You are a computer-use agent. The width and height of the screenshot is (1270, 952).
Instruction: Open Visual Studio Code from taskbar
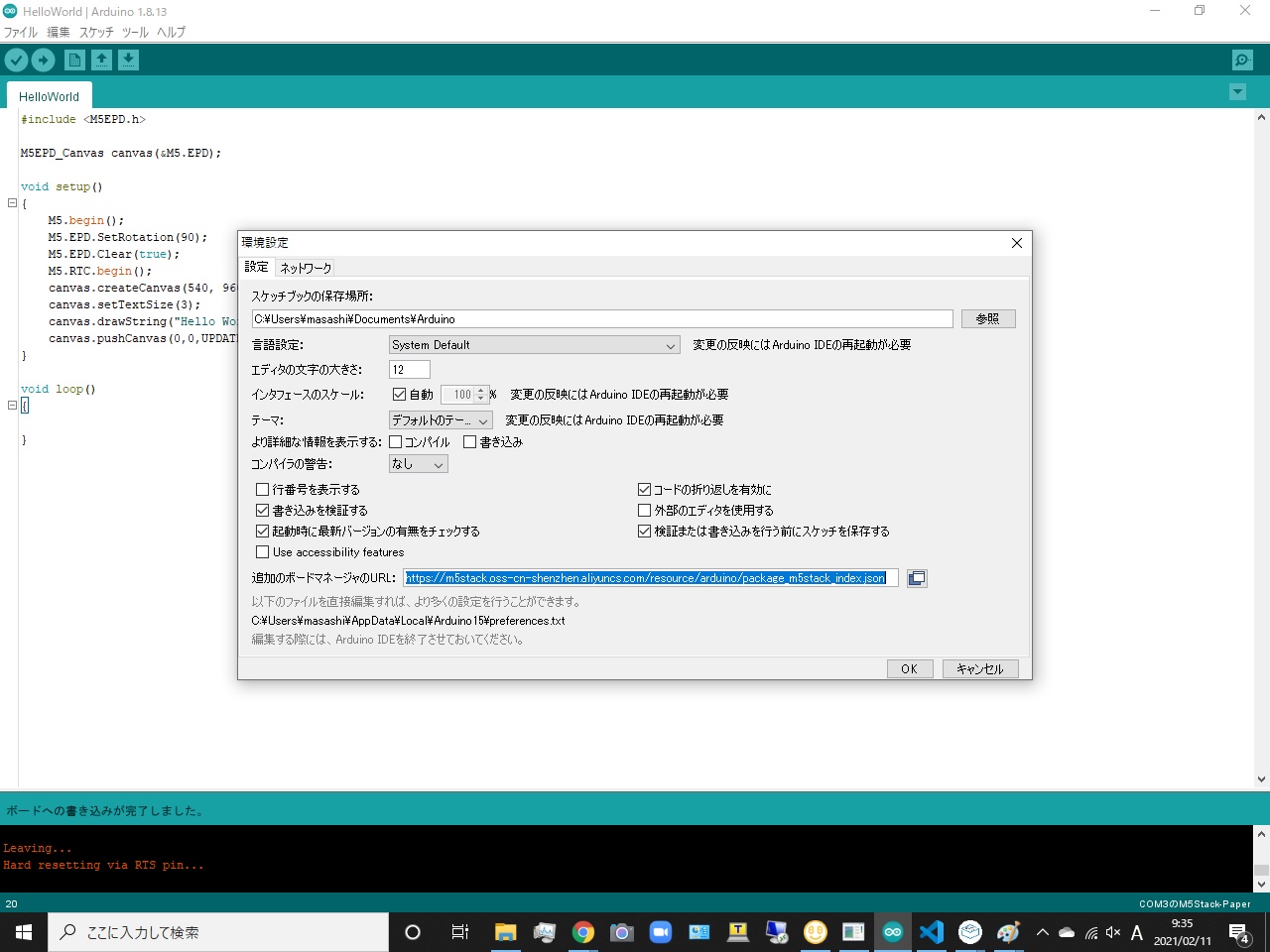point(932,932)
